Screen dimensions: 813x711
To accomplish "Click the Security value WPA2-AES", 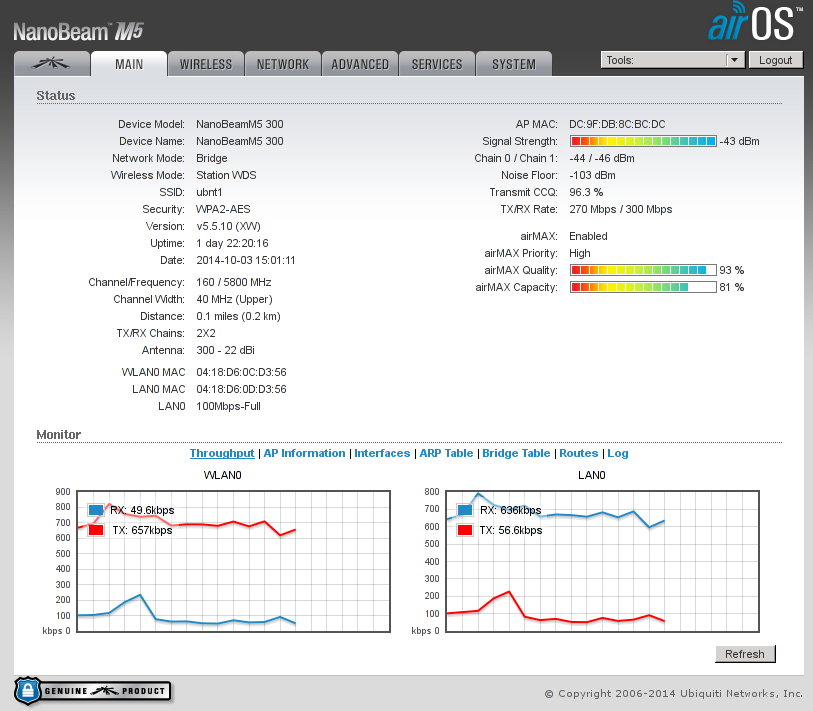I will 223,210.
